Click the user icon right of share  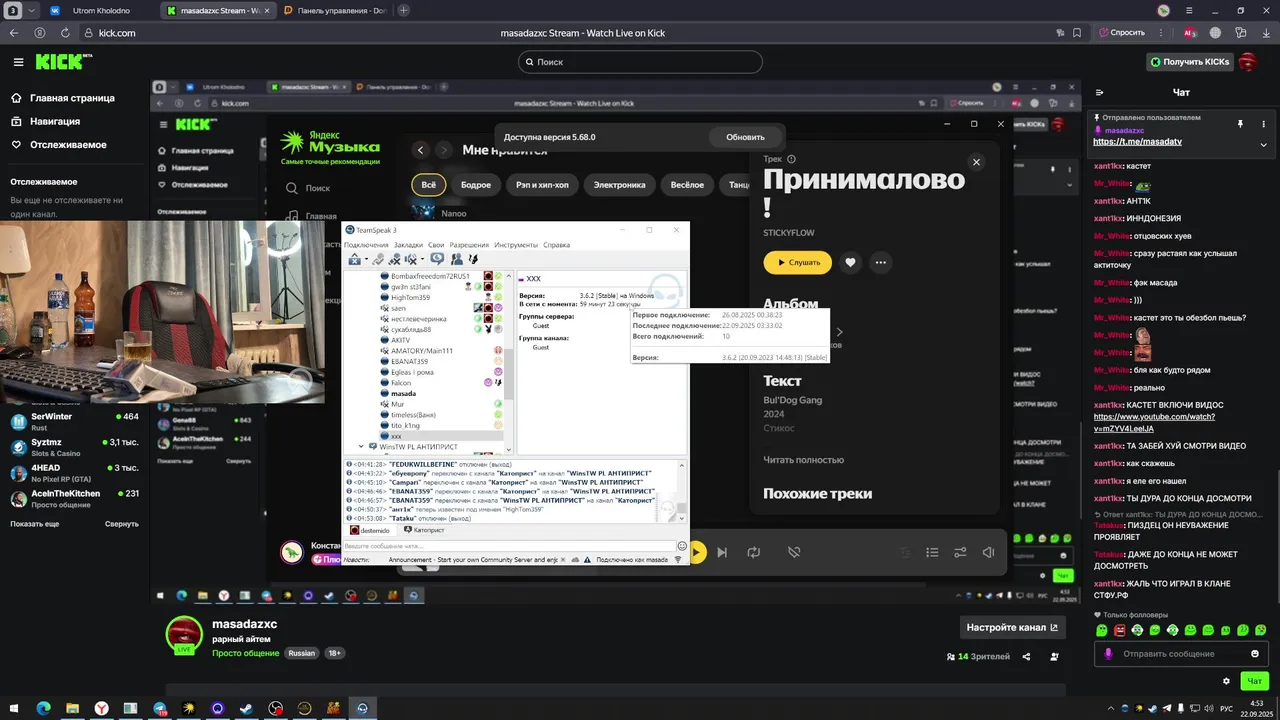click(1055, 657)
